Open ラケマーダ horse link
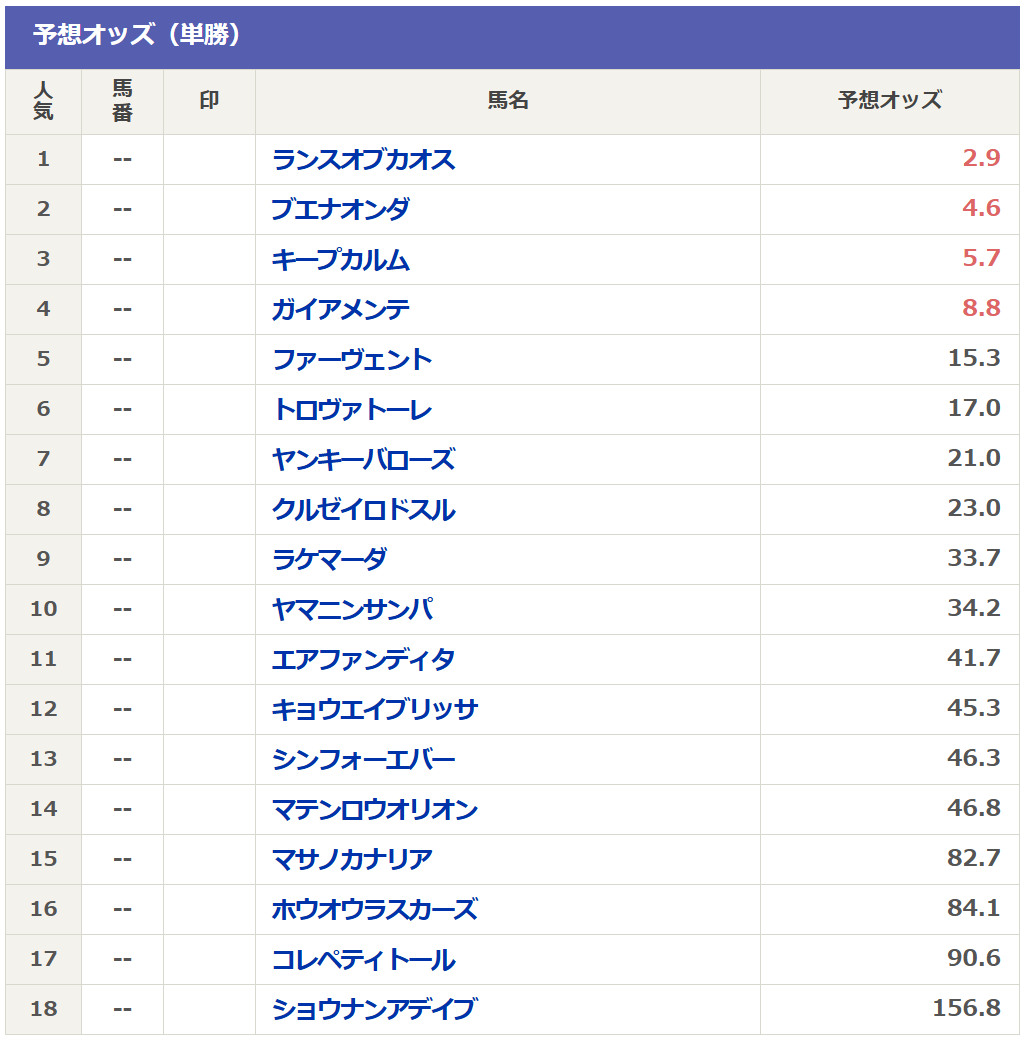 click(x=329, y=560)
